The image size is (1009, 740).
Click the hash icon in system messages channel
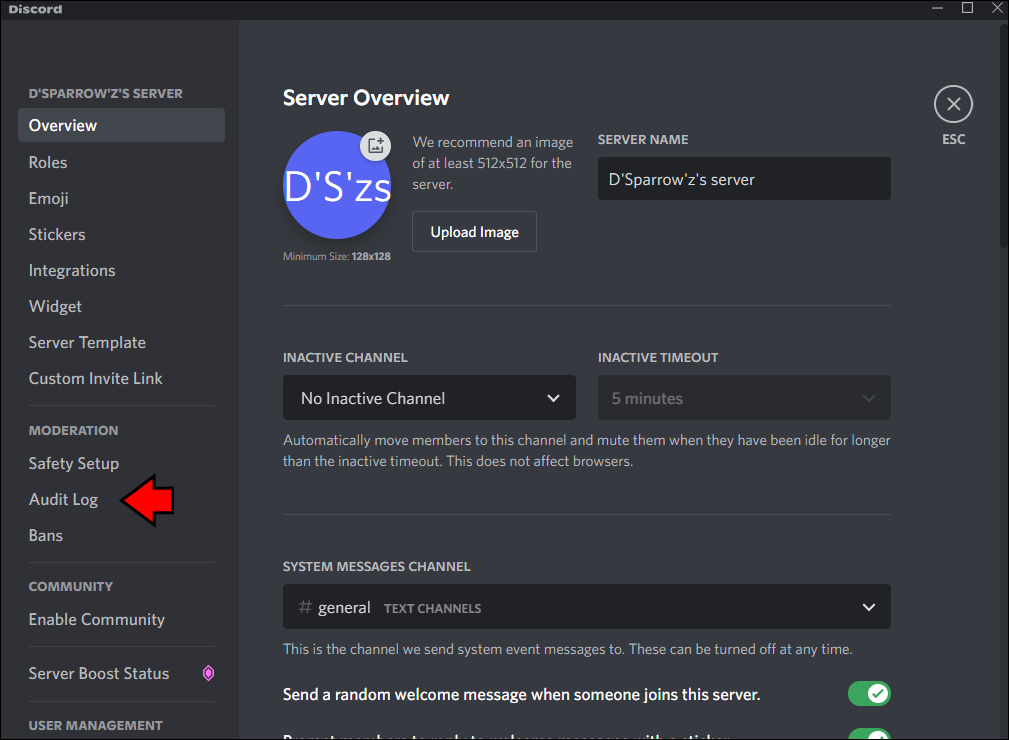[x=305, y=606]
